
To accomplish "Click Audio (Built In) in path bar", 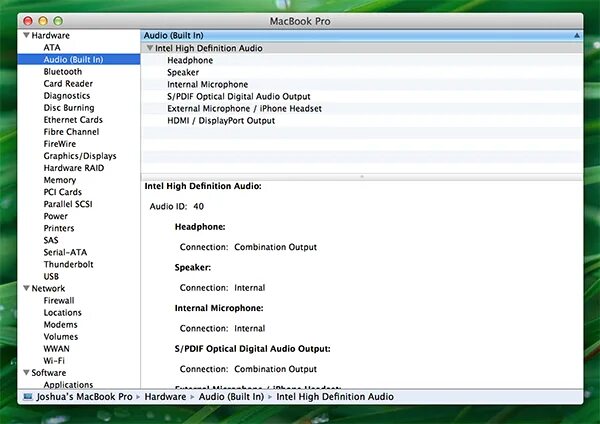I will click(231, 396).
